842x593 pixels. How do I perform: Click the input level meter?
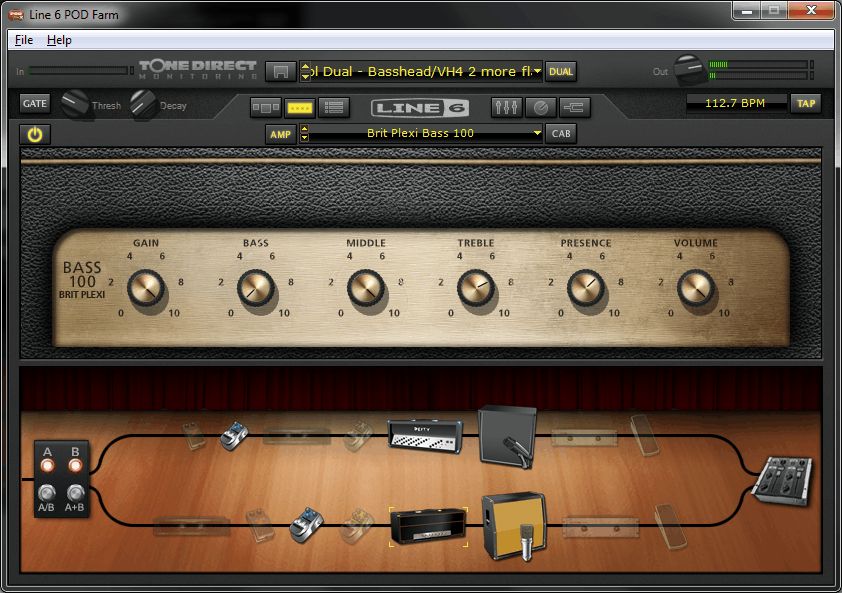[81, 70]
